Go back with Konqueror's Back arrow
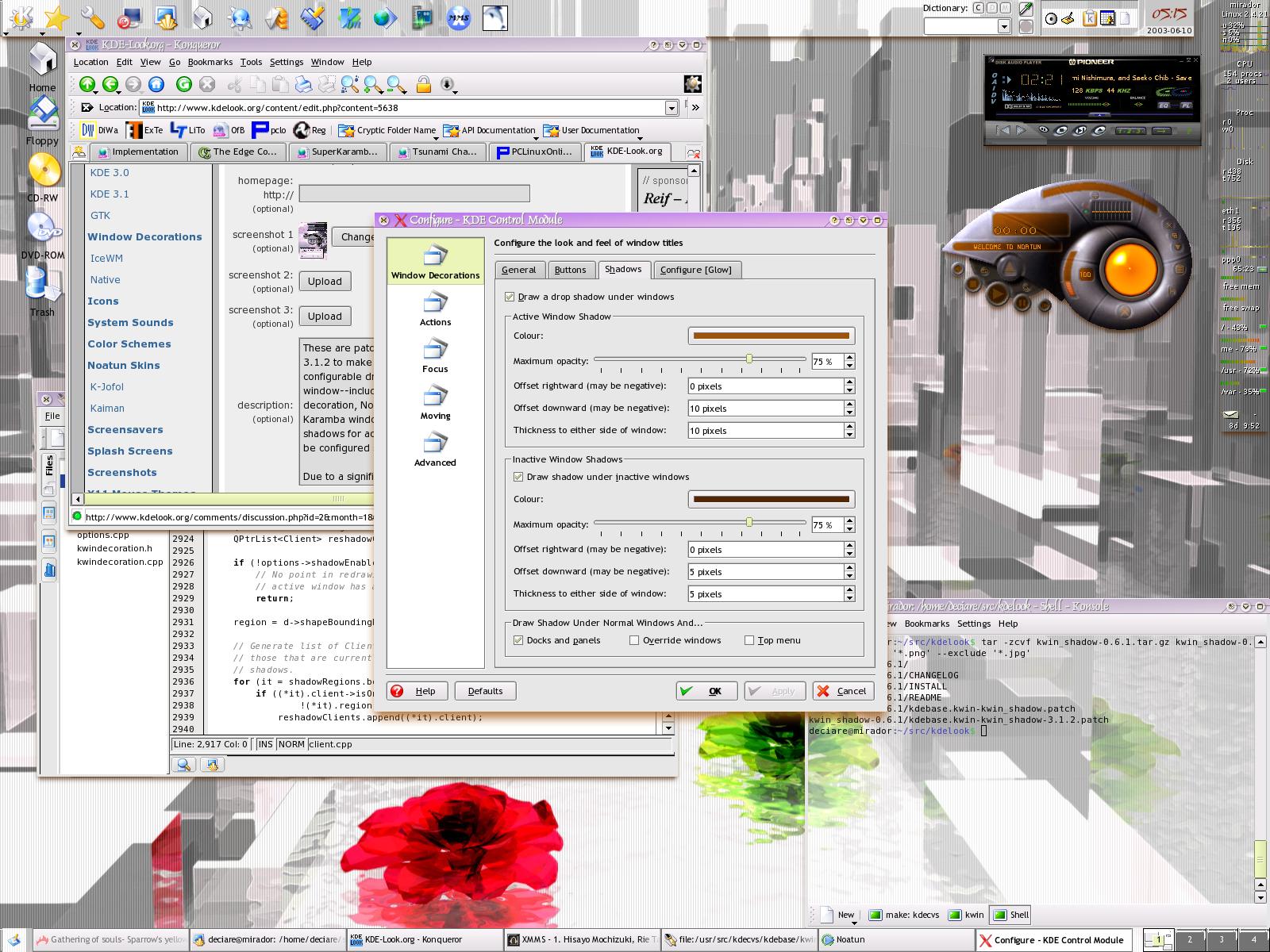This screenshot has height=952, width=1270. tap(110, 84)
